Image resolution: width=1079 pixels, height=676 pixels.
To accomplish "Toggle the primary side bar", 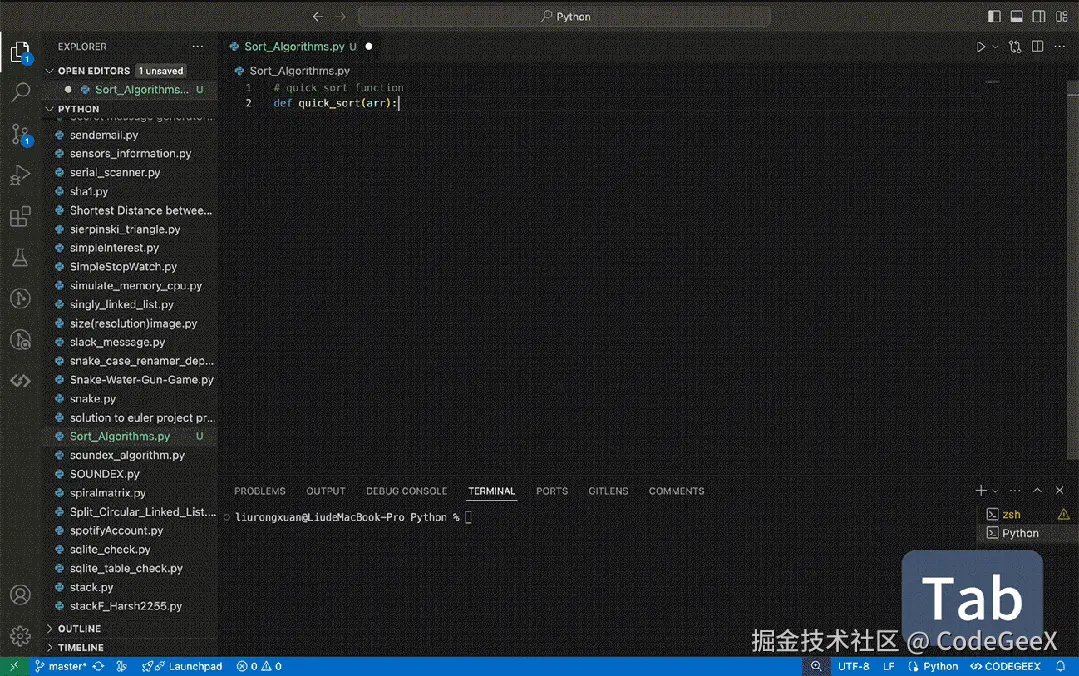I will click(x=994, y=17).
